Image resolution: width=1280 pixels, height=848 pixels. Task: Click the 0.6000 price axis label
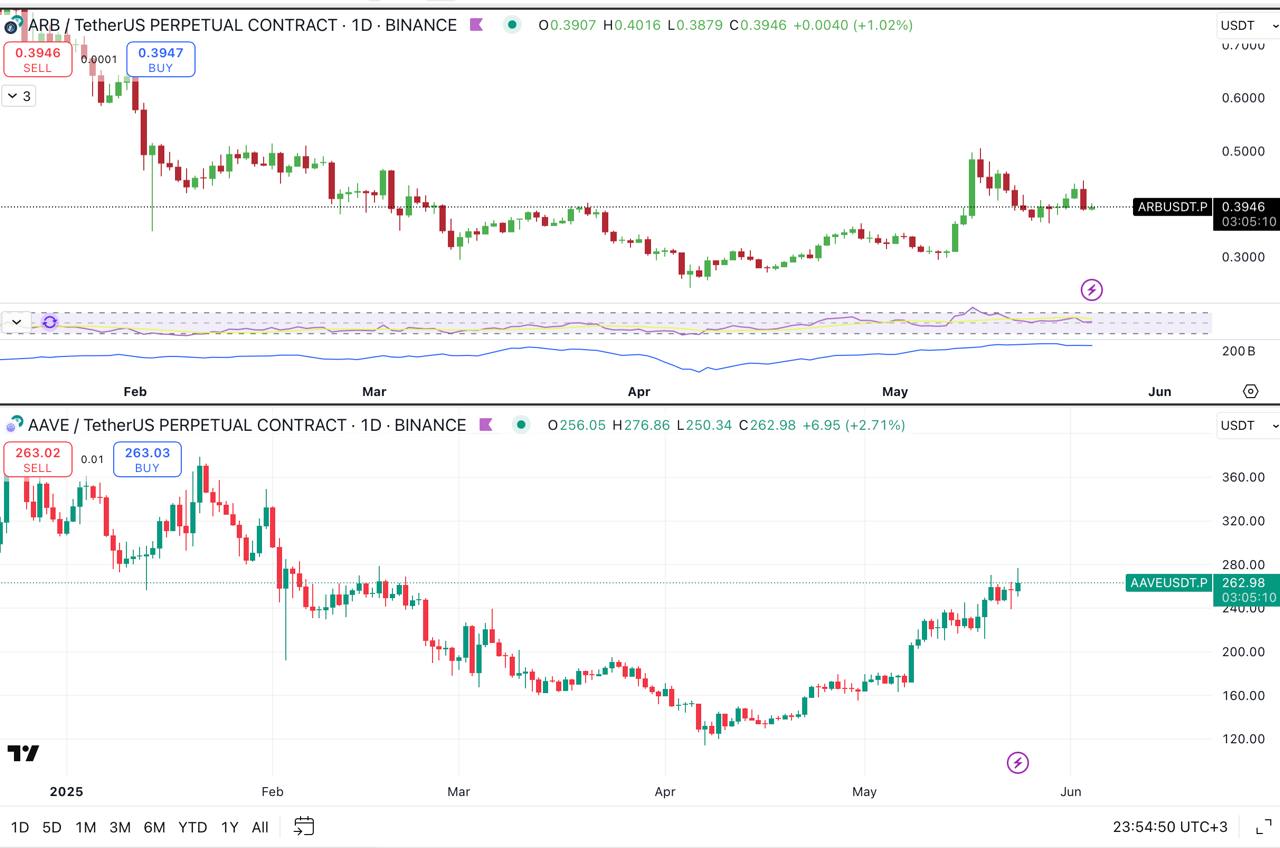(1243, 98)
